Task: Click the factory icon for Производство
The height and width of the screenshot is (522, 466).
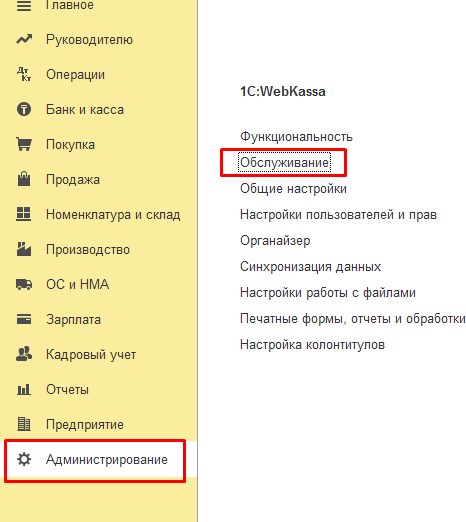Action: pyautogui.click(x=24, y=249)
